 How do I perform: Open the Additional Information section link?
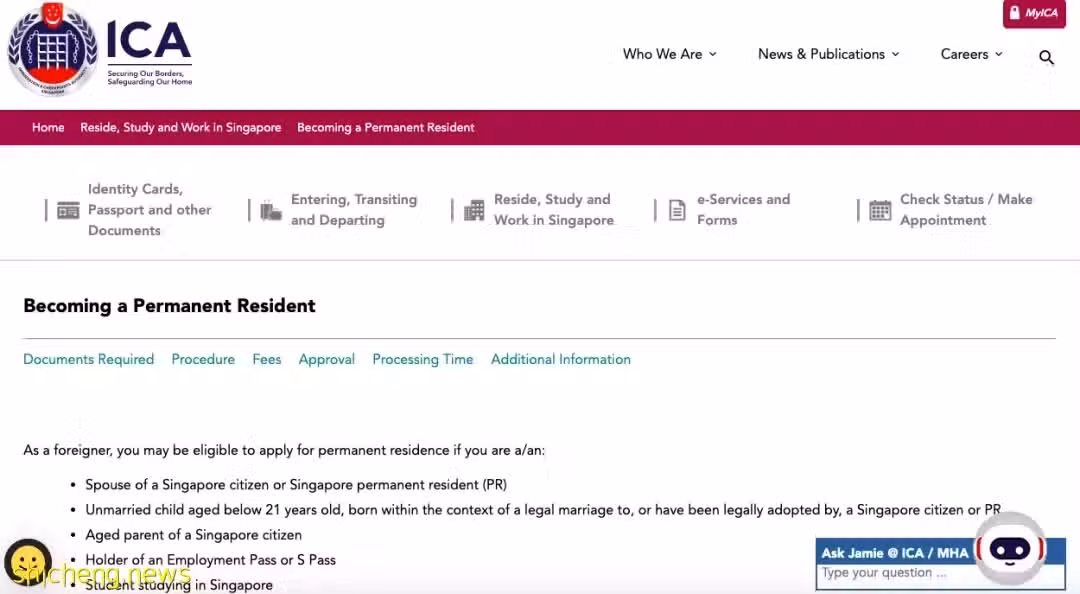pos(561,359)
